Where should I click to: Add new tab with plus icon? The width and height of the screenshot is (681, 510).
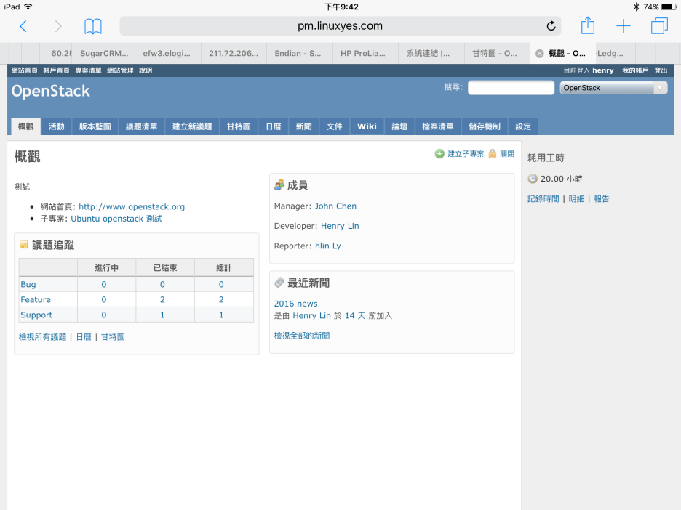(623, 26)
